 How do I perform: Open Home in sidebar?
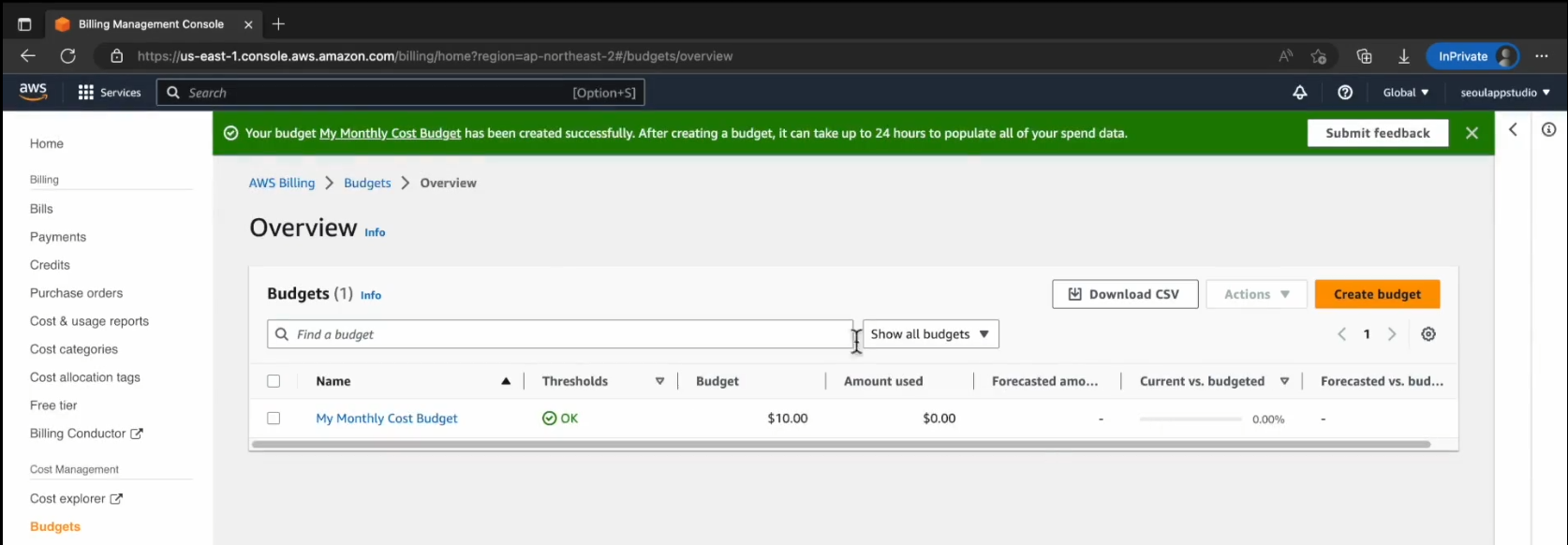tap(47, 143)
